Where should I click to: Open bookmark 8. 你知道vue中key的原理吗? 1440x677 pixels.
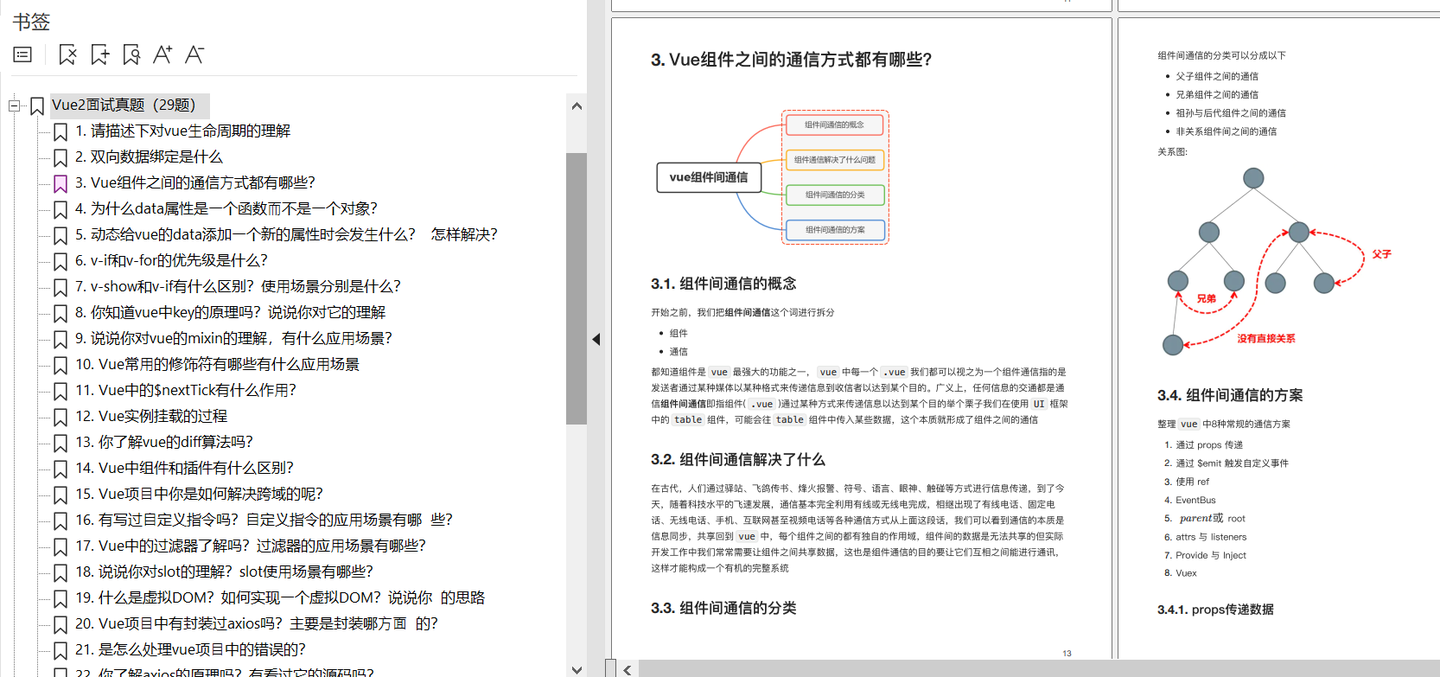tap(230, 313)
